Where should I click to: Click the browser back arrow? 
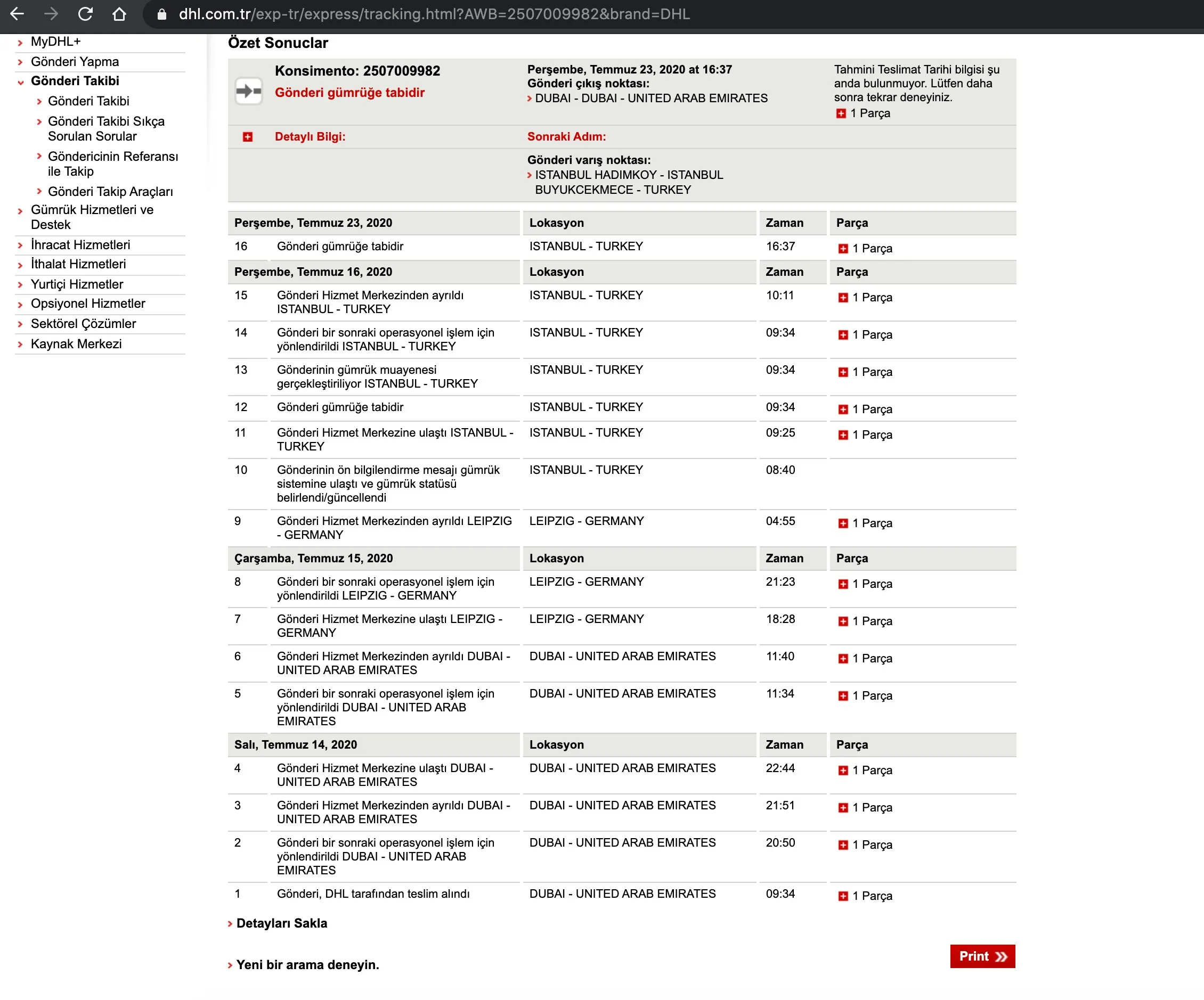click(x=17, y=14)
